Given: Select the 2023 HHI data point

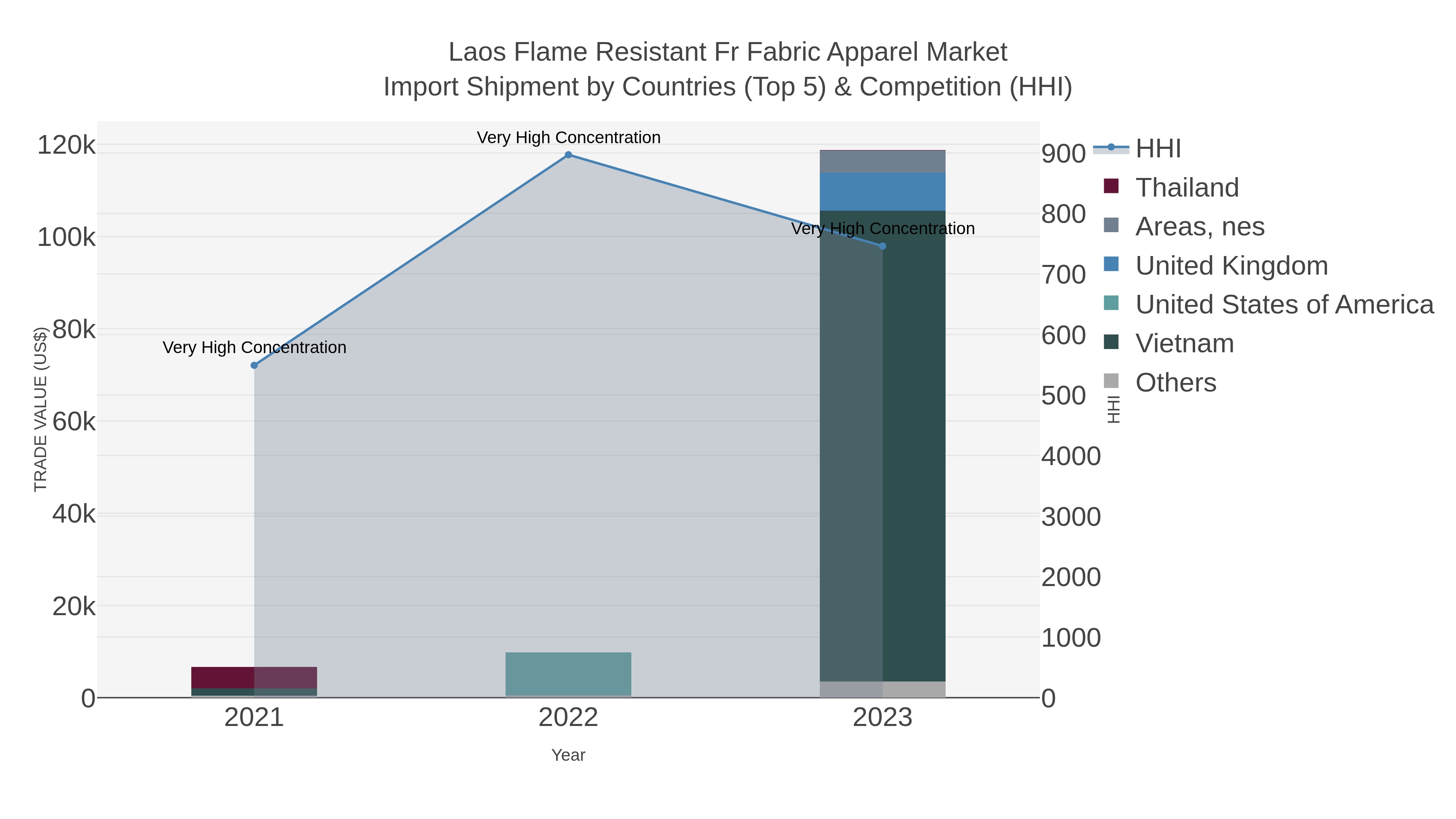Looking at the screenshot, I should (883, 246).
